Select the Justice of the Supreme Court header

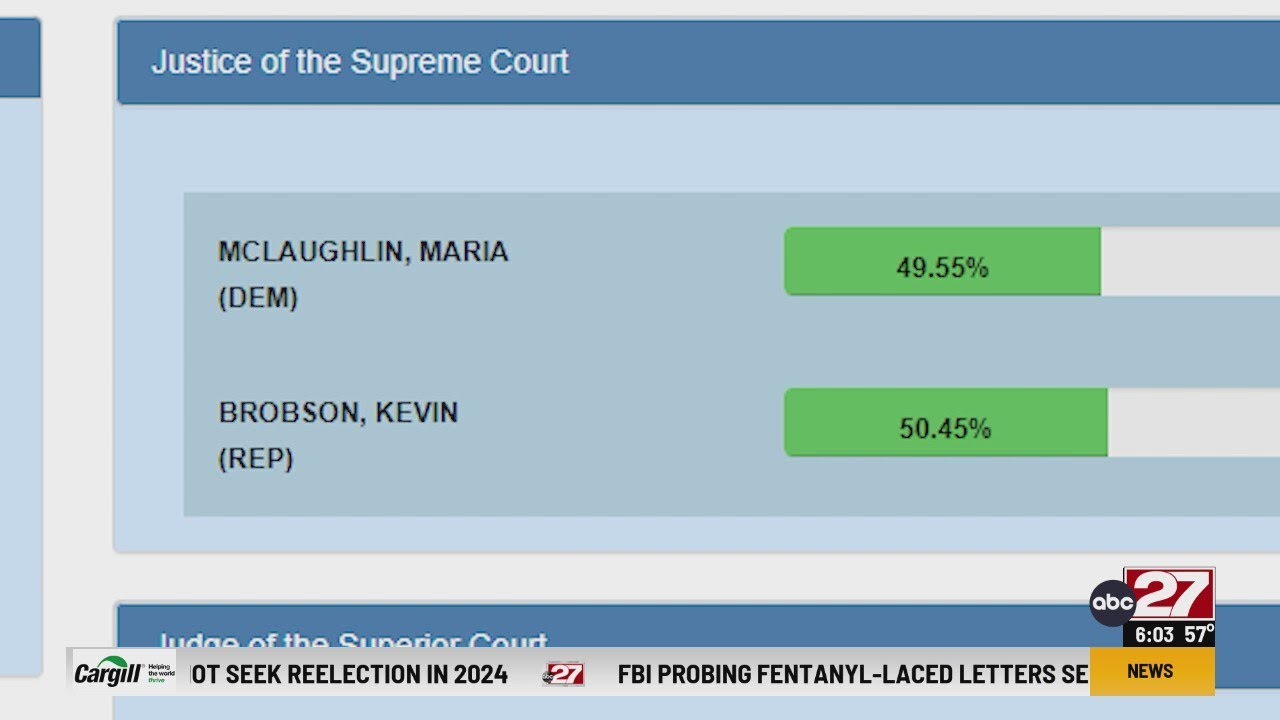coord(360,62)
